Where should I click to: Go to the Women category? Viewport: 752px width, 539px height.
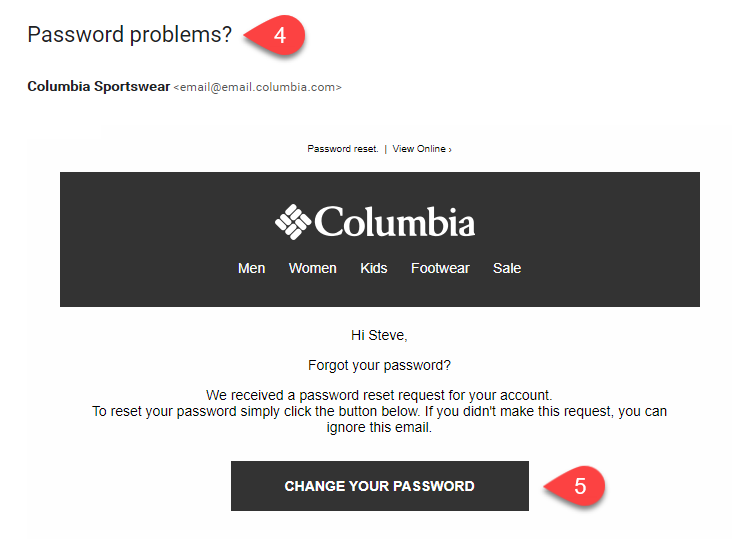pos(312,268)
